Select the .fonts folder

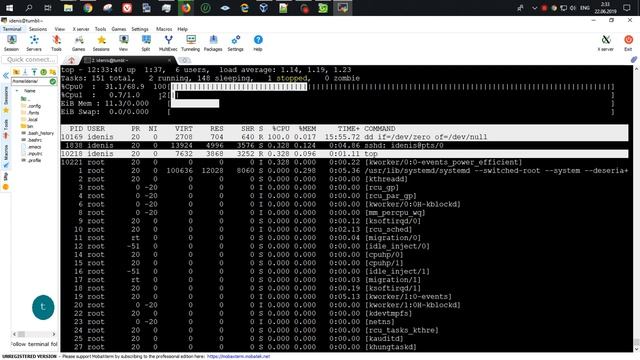pyautogui.click(x=30, y=113)
